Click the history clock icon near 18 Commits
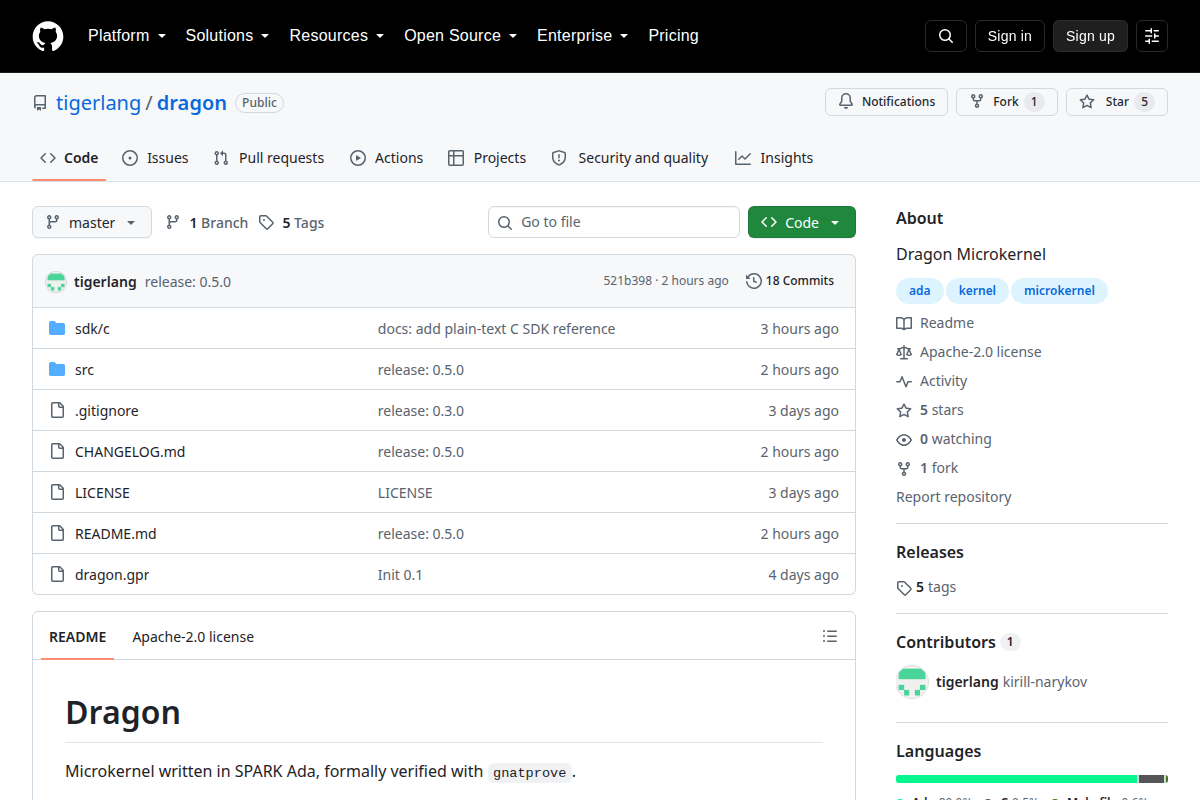This screenshot has width=1200, height=800. [754, 281]
